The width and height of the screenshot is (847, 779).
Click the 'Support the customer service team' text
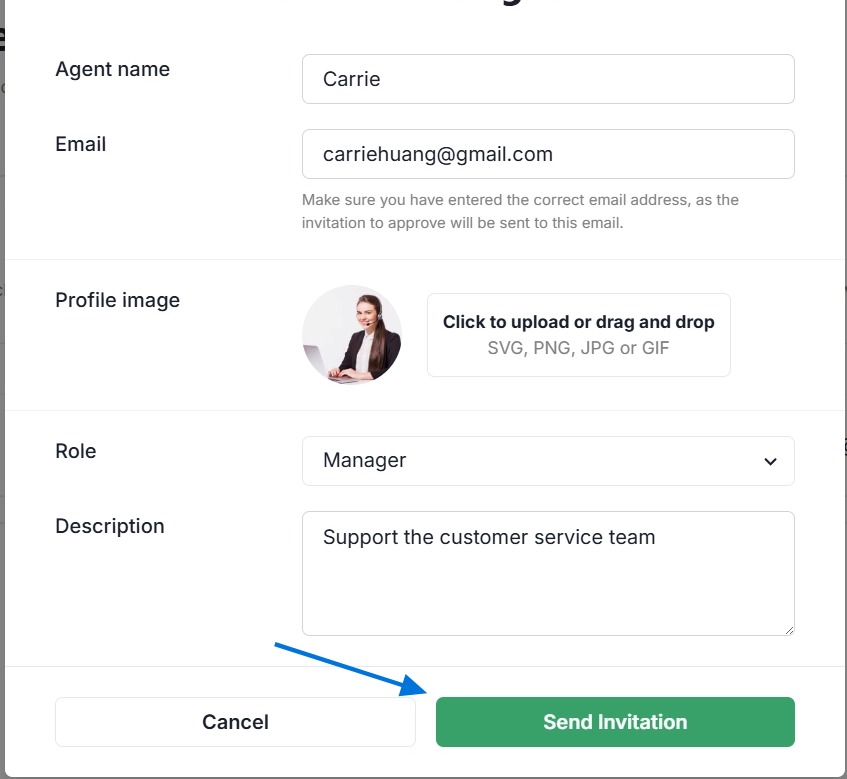pyautogui.click(x=489, y=537)
